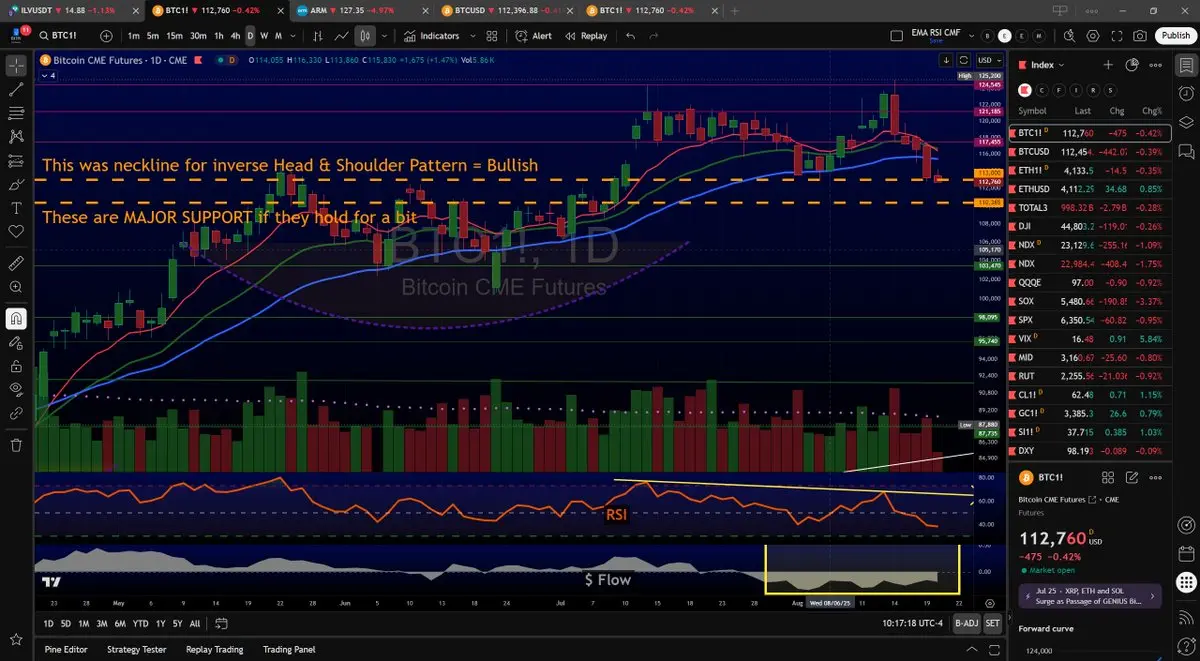Open the Indicators dialog
1200x661 pixels.
432,36
